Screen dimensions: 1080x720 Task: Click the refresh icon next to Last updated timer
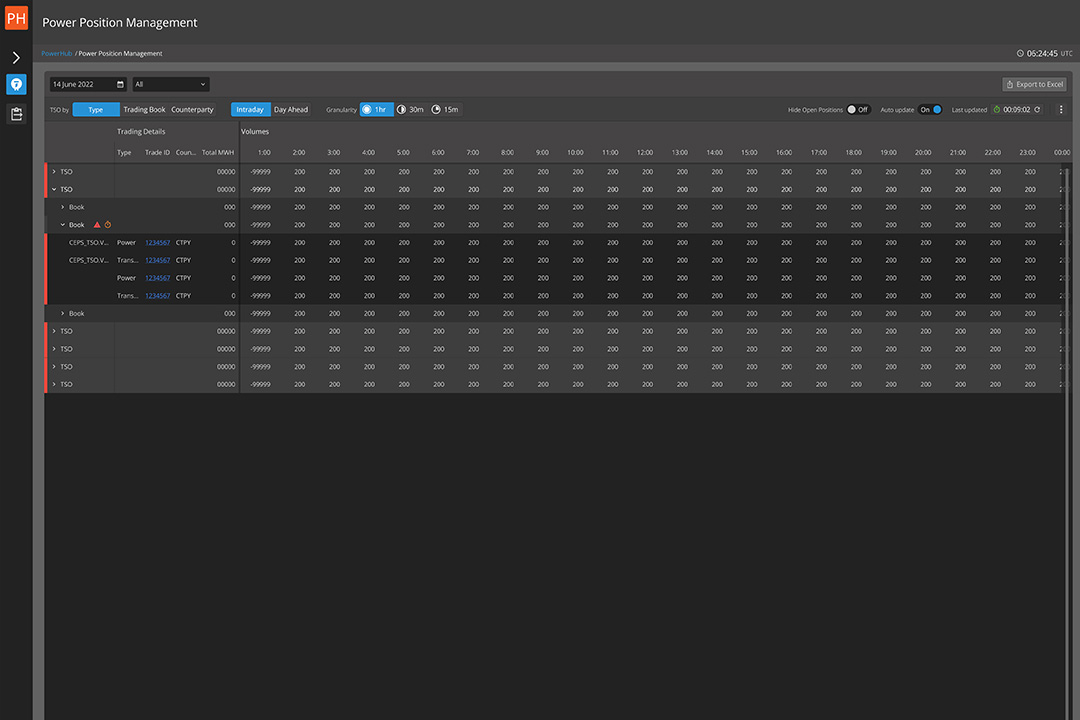click(1037, 110)
